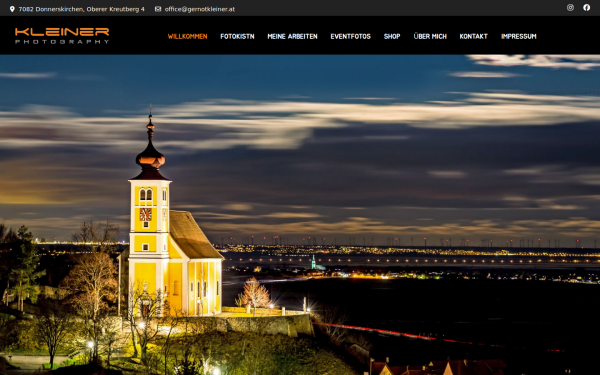Click the map pin location icon

point(12,9)
